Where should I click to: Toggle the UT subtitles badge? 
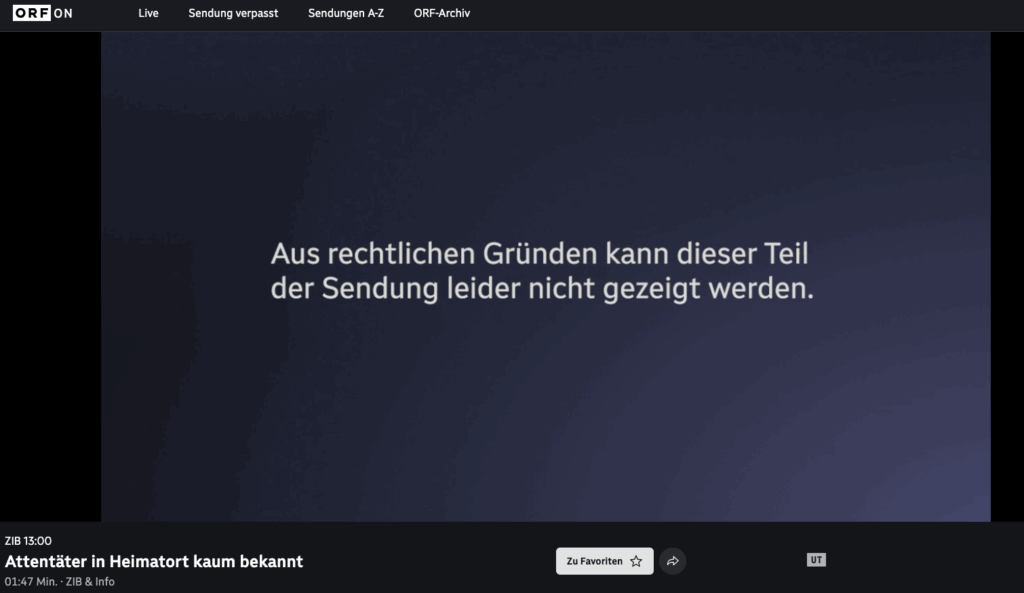(x=816, y=560)
